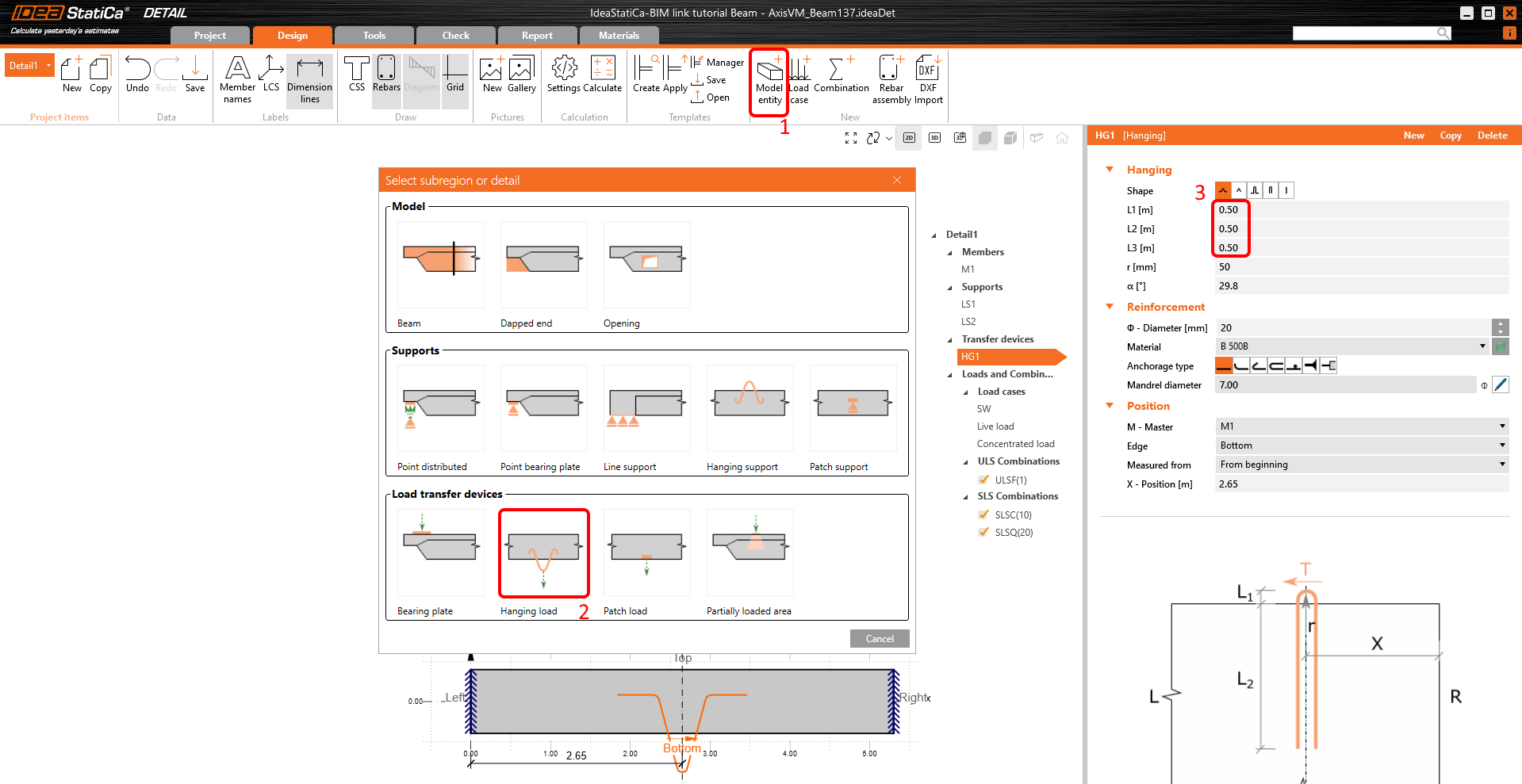
Task: Uncheck the ULSF(1) combination checkbox
Action: click(x=983, y=480)
